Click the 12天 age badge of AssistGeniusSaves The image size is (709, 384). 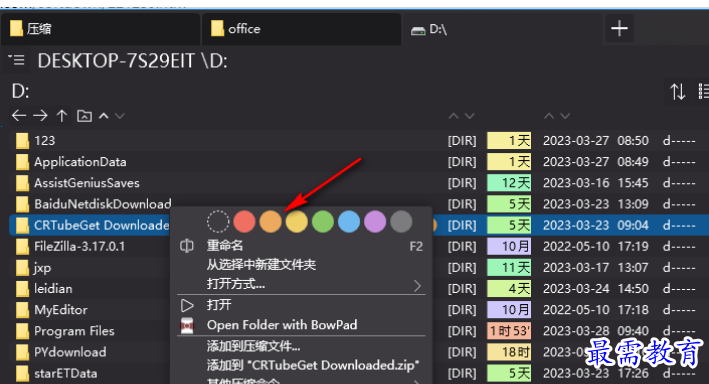(509, 183)
